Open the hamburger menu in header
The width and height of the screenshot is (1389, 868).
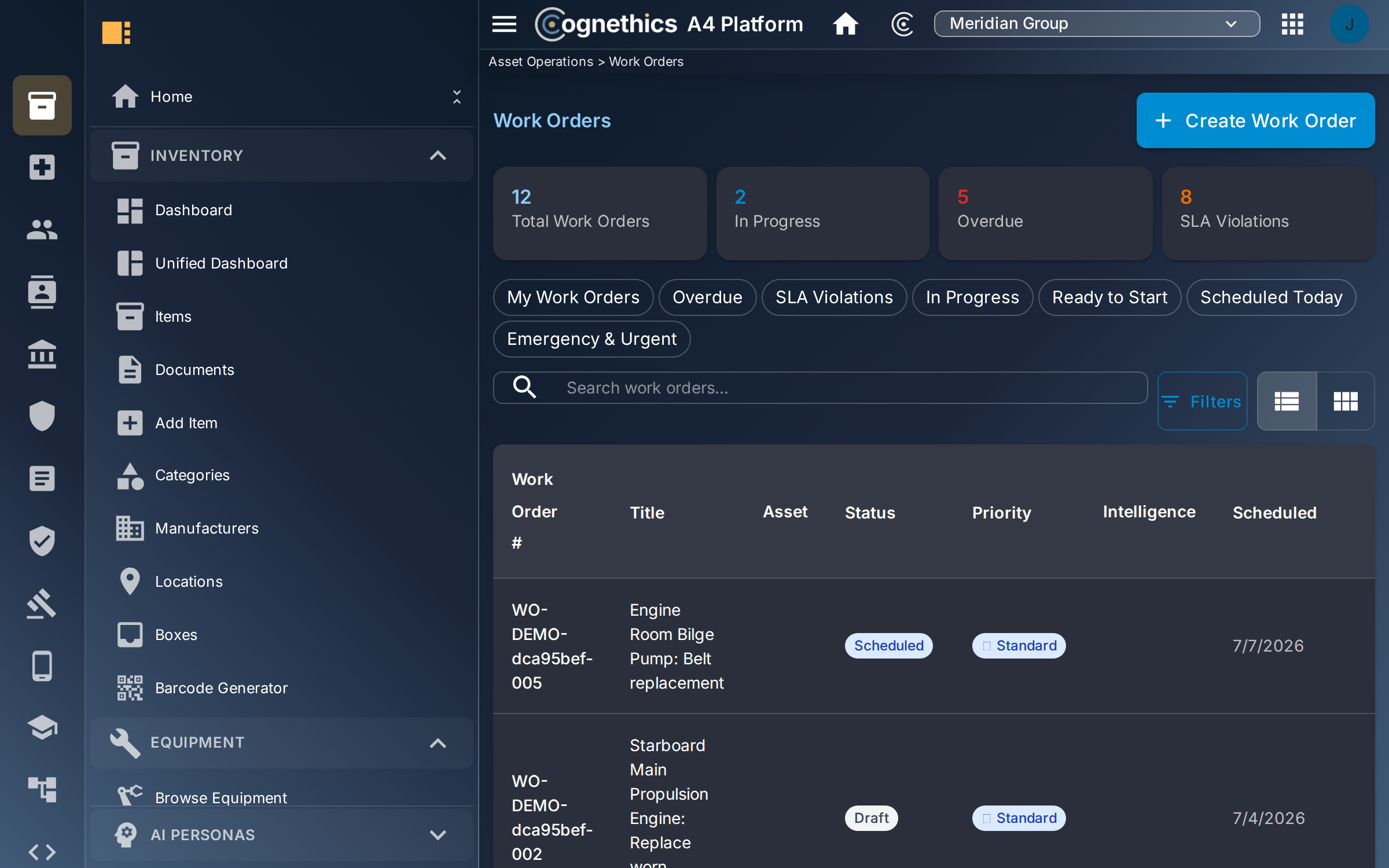point(504,24)
